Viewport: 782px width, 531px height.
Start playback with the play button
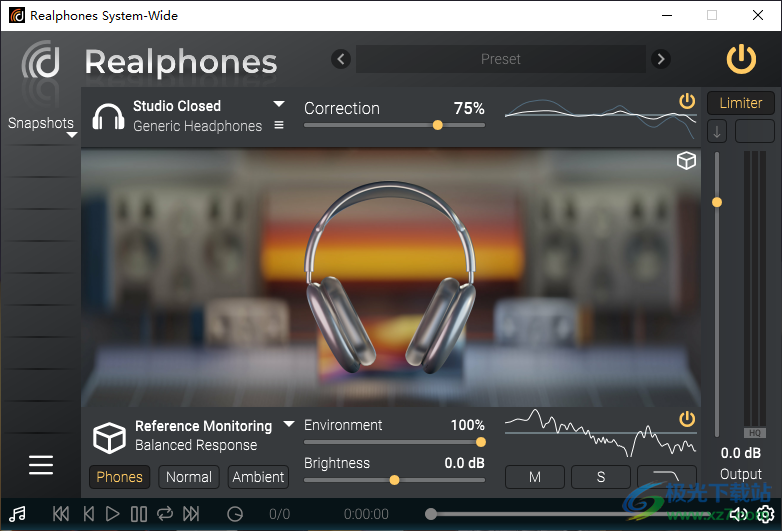[113, 514]
